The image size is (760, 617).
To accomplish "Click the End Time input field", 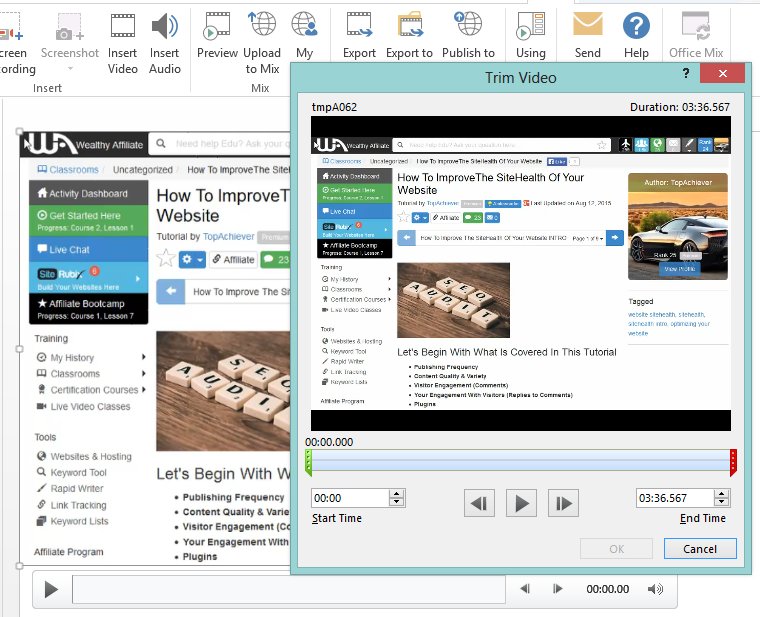I will 675,498.
